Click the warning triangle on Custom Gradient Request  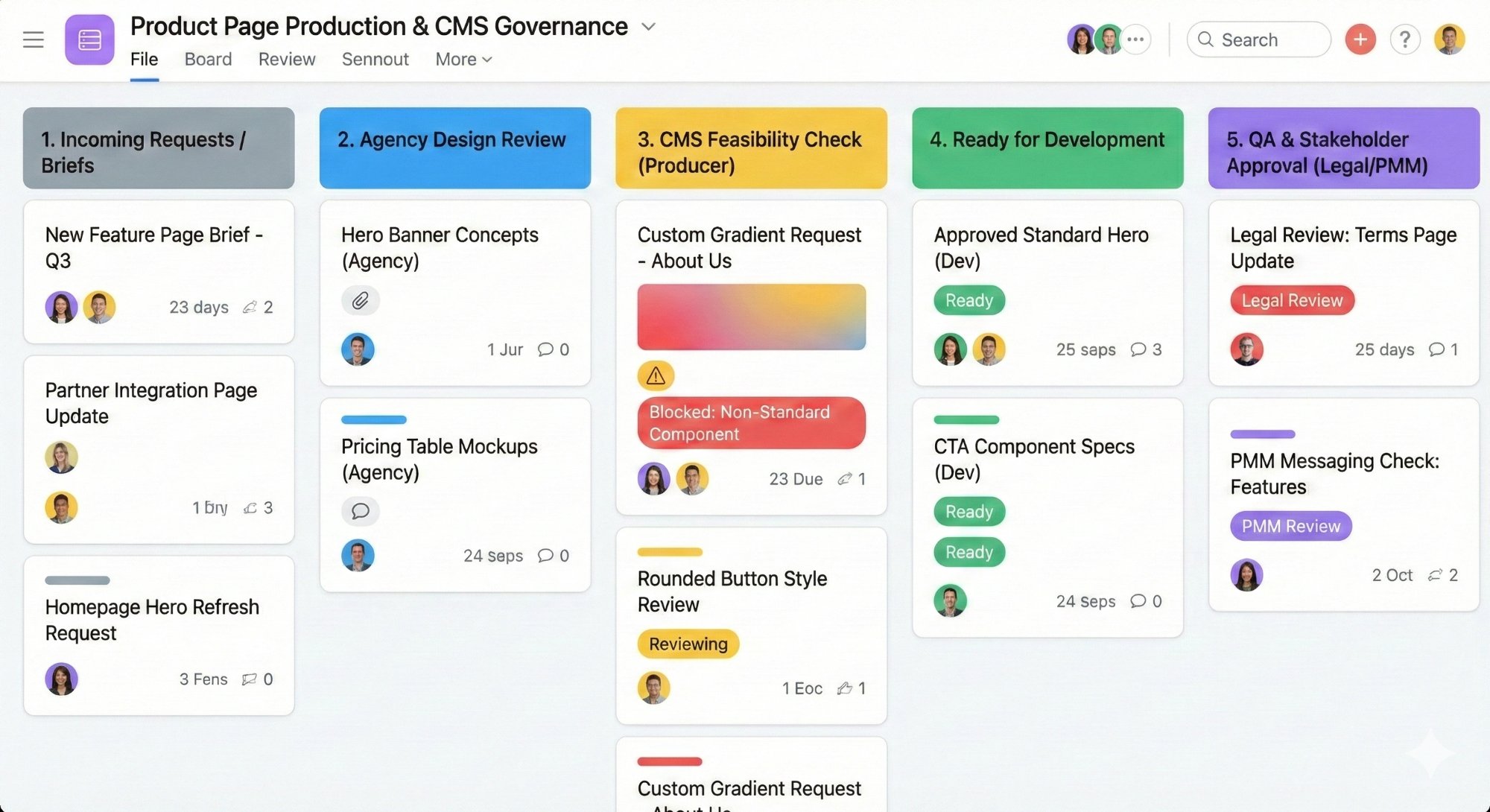tap(656, 375)
